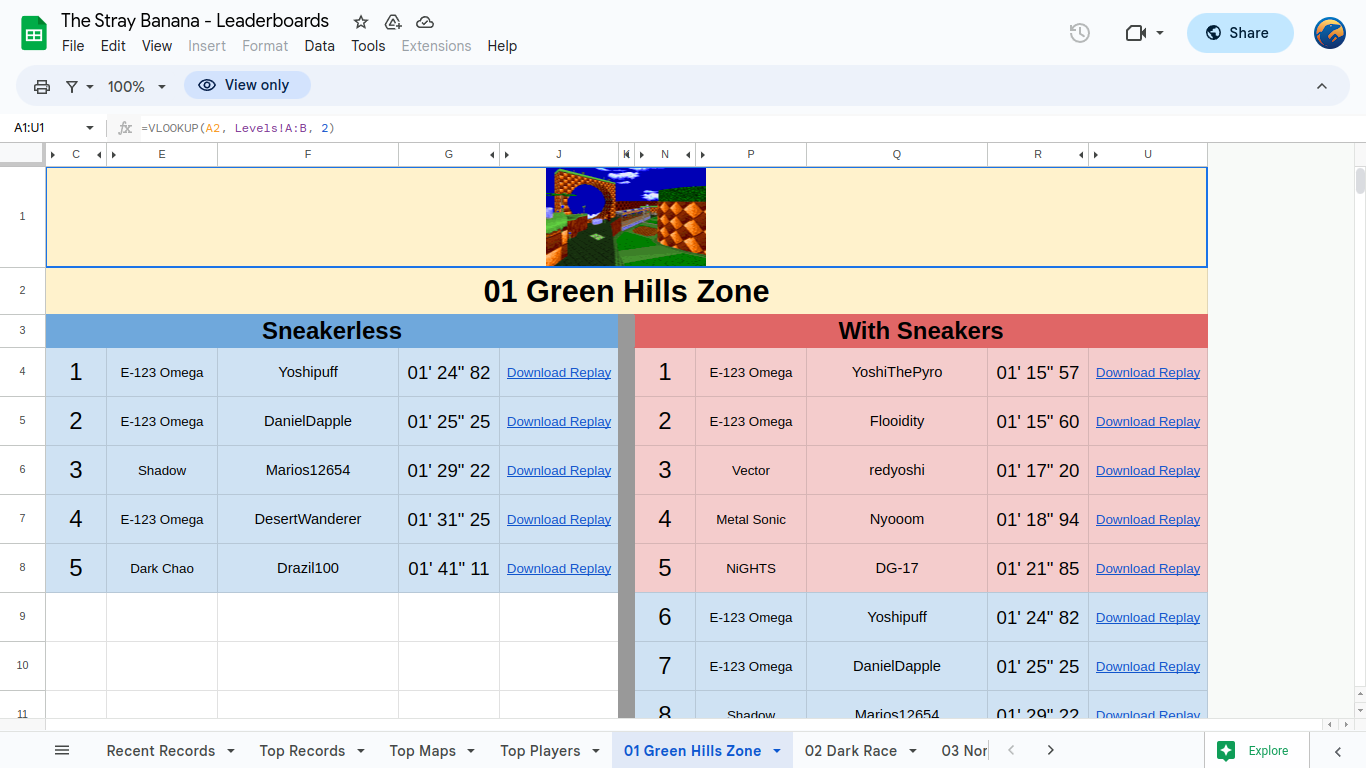Download Yoshipuff's Sneakerless replay link
Viewport: 1366px width, 768px height.
tap(558, 373)
